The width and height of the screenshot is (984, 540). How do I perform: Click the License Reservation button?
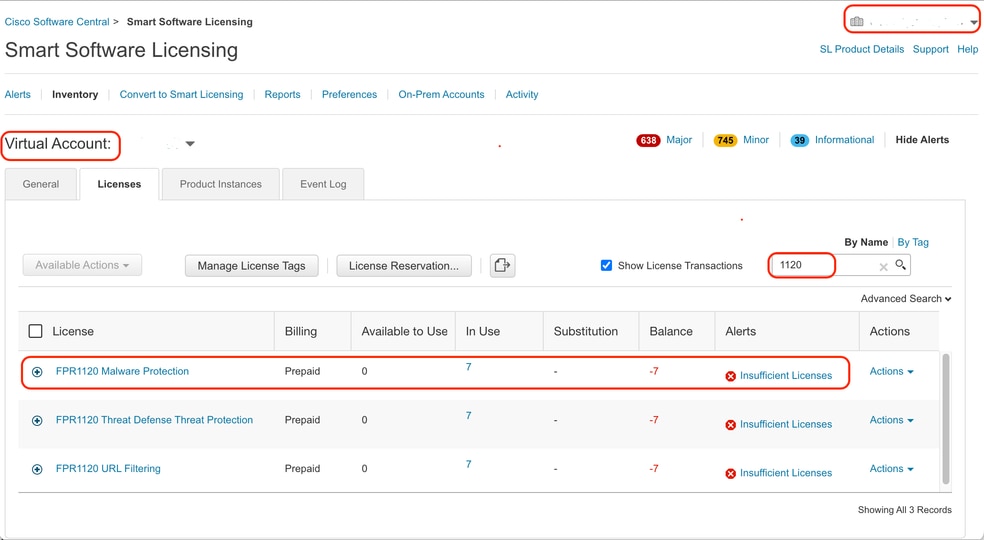pos(404,266)
